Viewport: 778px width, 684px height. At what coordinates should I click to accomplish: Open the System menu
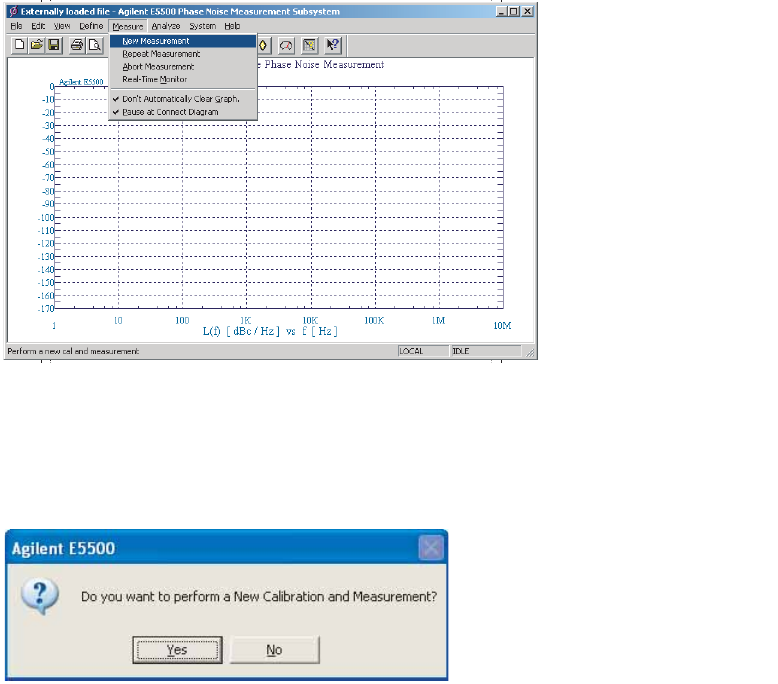click(x=202, y=26)
